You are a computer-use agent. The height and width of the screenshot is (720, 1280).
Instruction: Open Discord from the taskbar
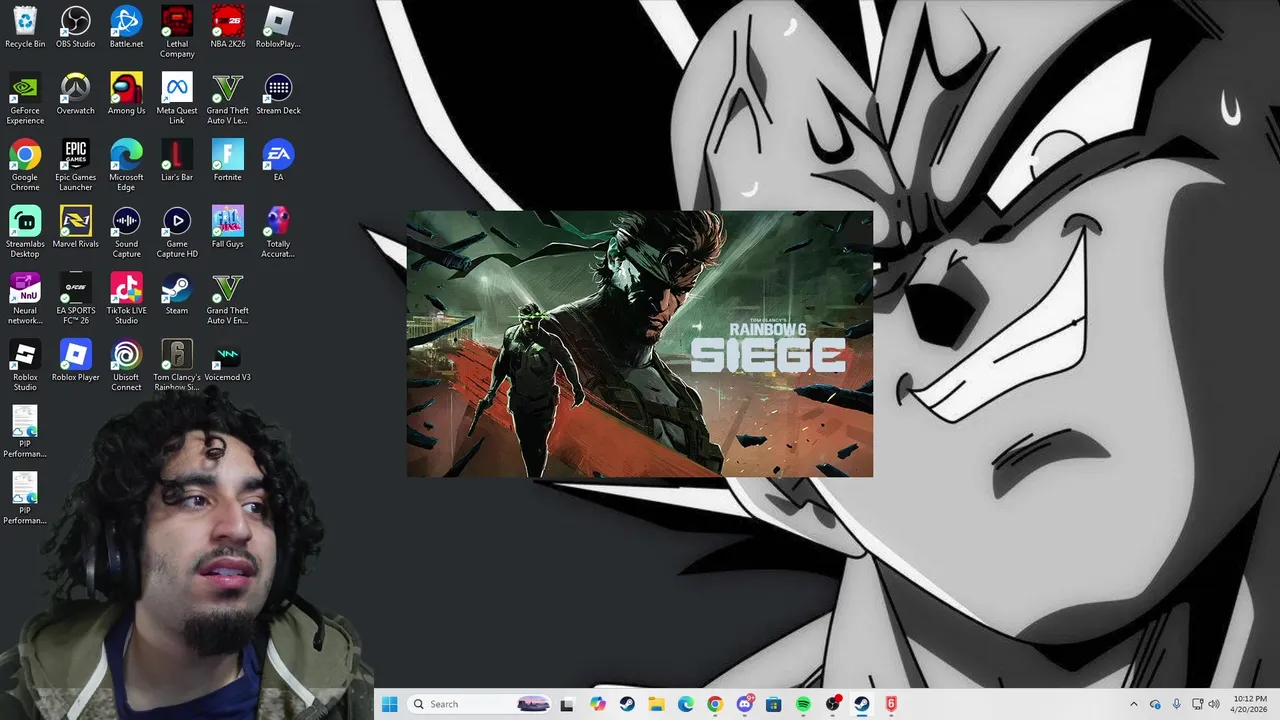coord(745,704)
